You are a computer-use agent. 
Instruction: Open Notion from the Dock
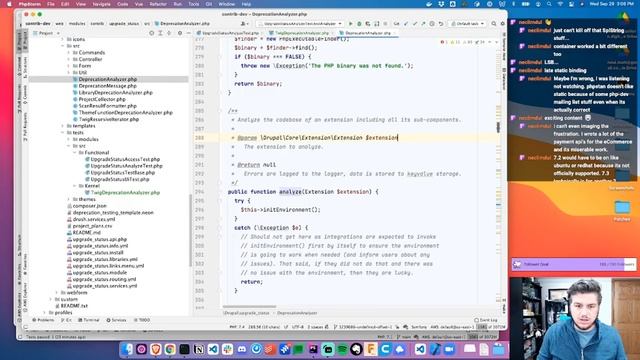(x=199, y=349)
